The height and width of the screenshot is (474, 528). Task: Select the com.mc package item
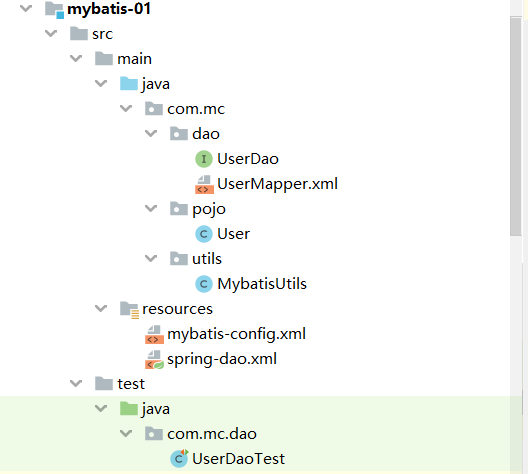(x=196, y=109)
